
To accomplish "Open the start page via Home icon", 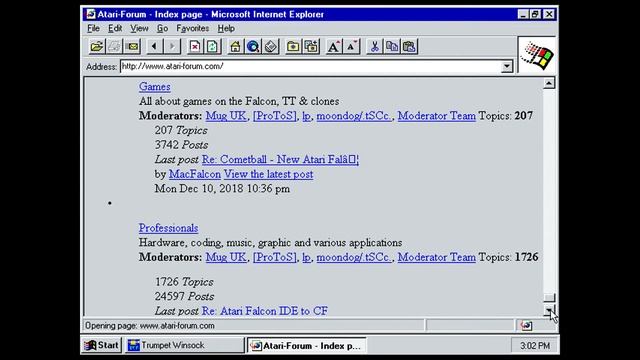I will (235, 47).
